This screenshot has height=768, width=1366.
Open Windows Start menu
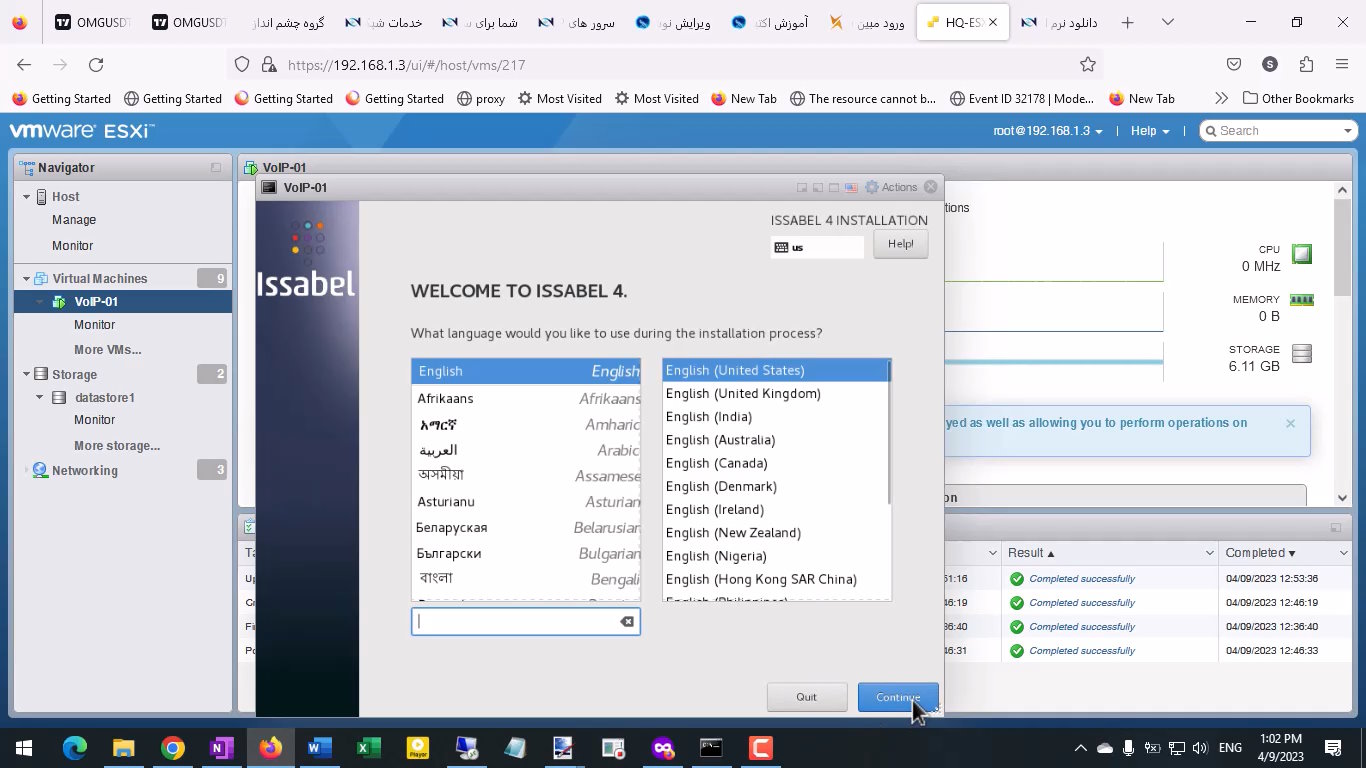(x=24, y=748)
